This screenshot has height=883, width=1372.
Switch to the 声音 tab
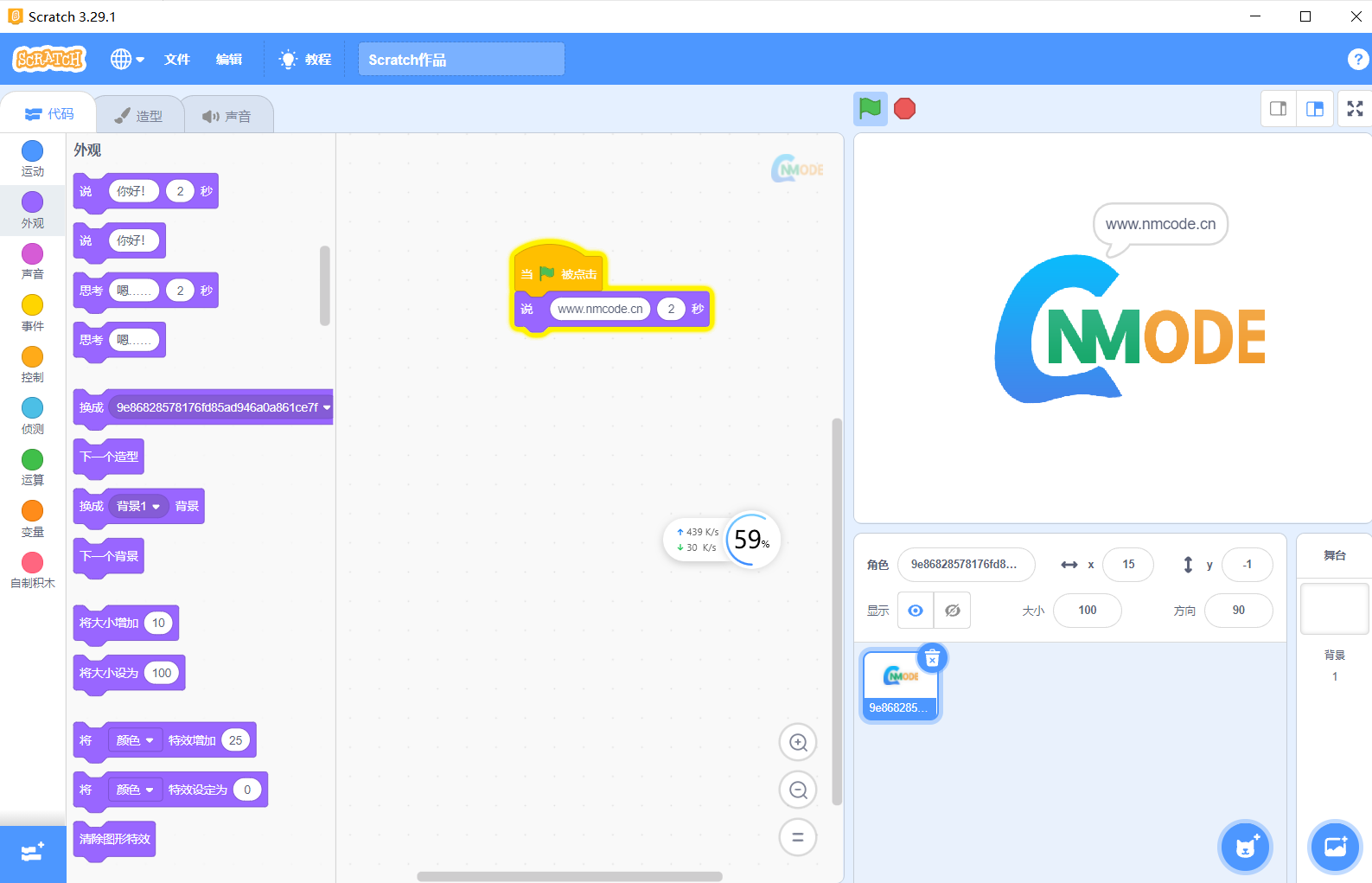[x=227, y=115]
